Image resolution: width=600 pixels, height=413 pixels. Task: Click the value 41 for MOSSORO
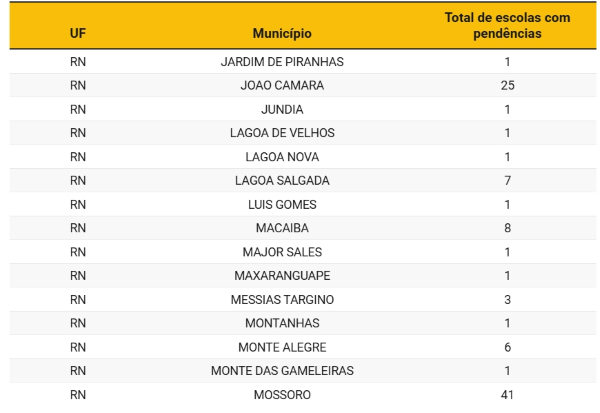(x=507, y=395)
